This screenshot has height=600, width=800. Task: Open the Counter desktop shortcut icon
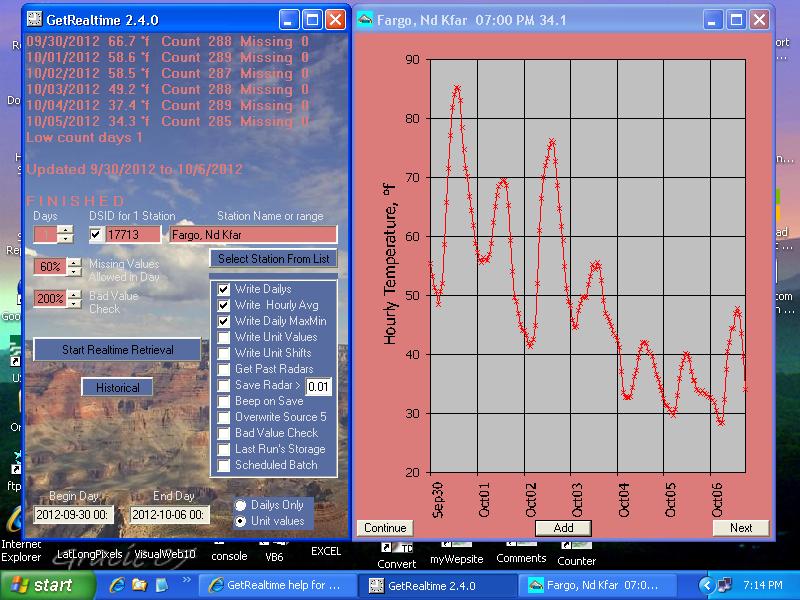point(576,547)
